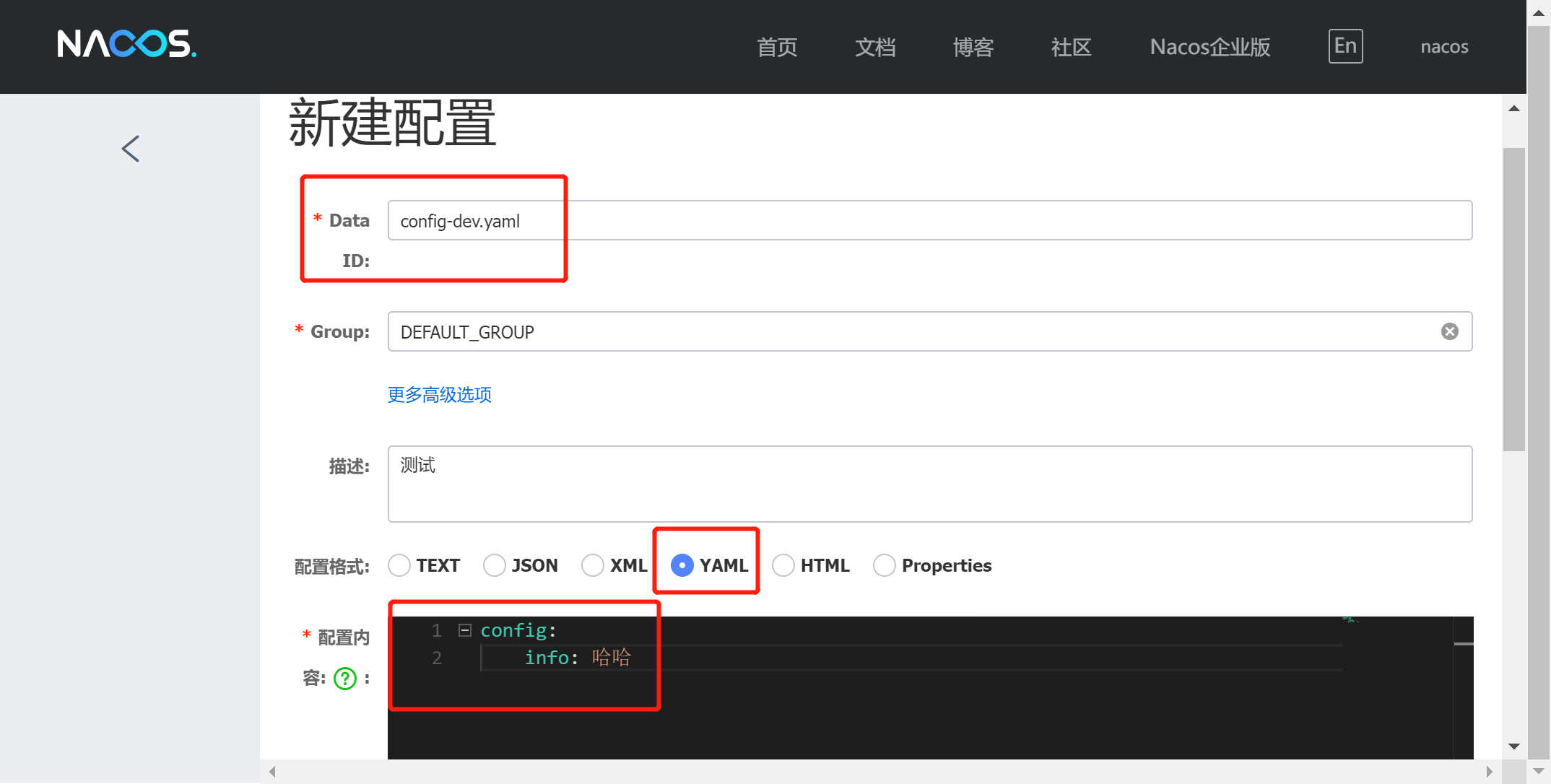Image resolution: width=1551 pixels, height=784 pixels.
Task: Select the TEXT format radio button
Action: click(399, 565)
